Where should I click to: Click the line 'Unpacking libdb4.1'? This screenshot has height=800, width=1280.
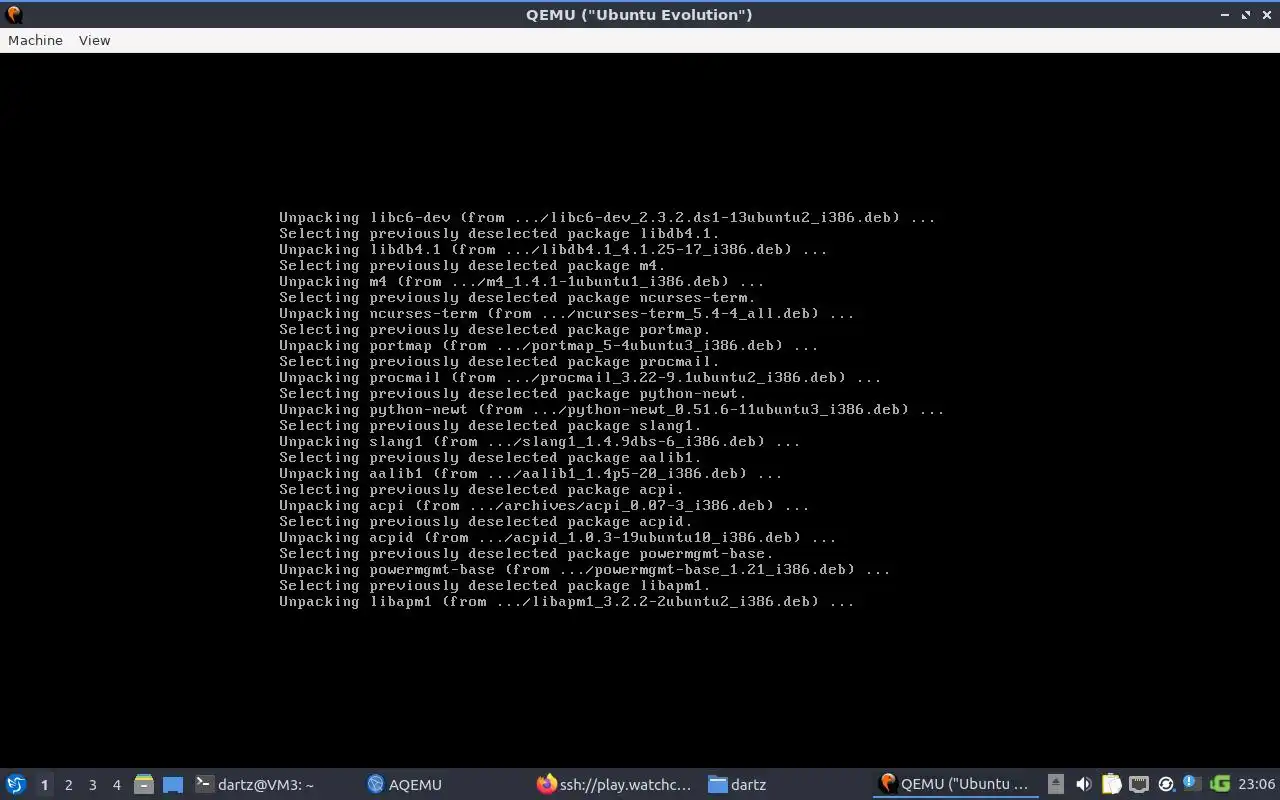553,249
